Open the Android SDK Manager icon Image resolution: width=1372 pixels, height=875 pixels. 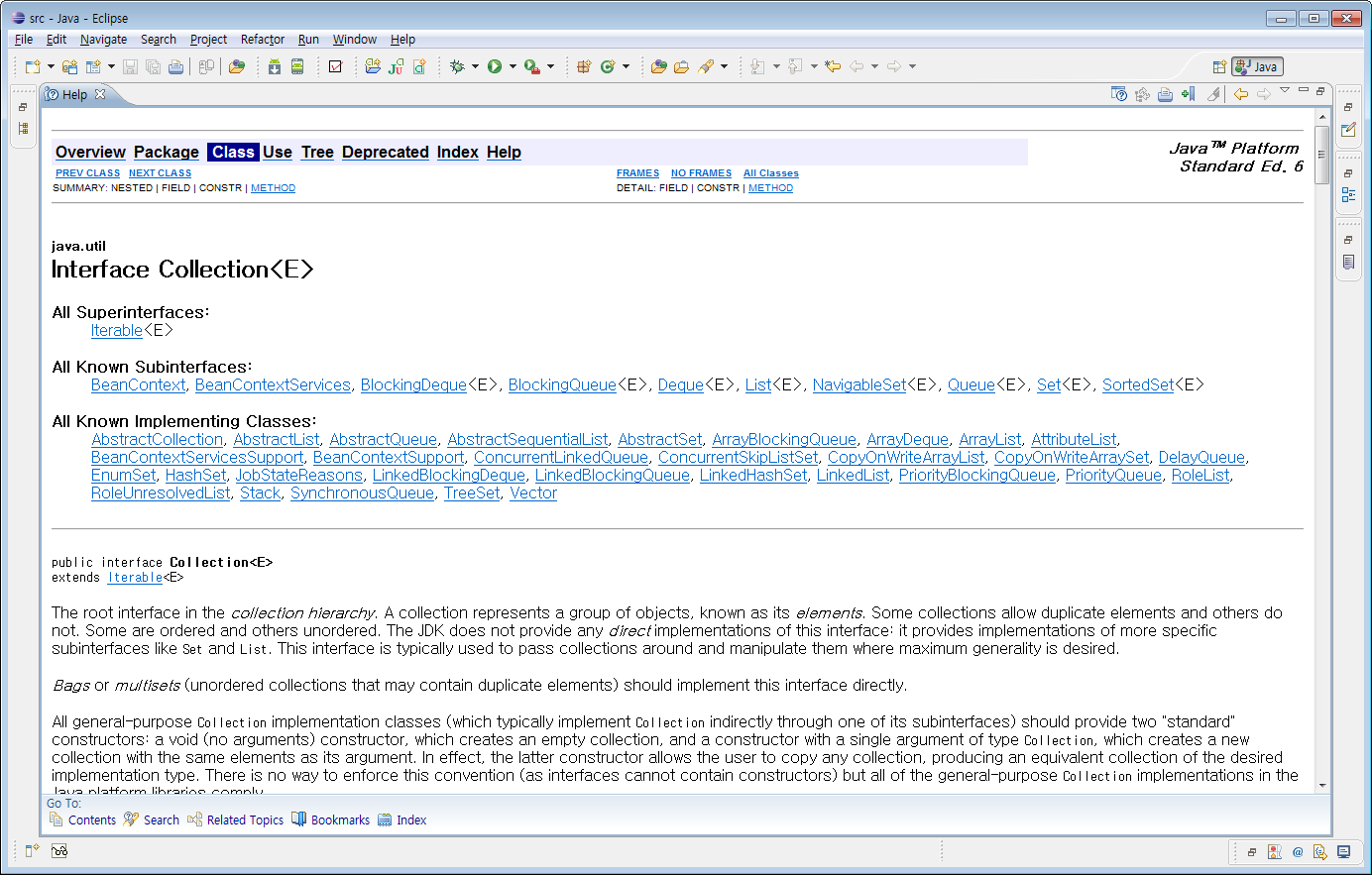click(275, 66)
